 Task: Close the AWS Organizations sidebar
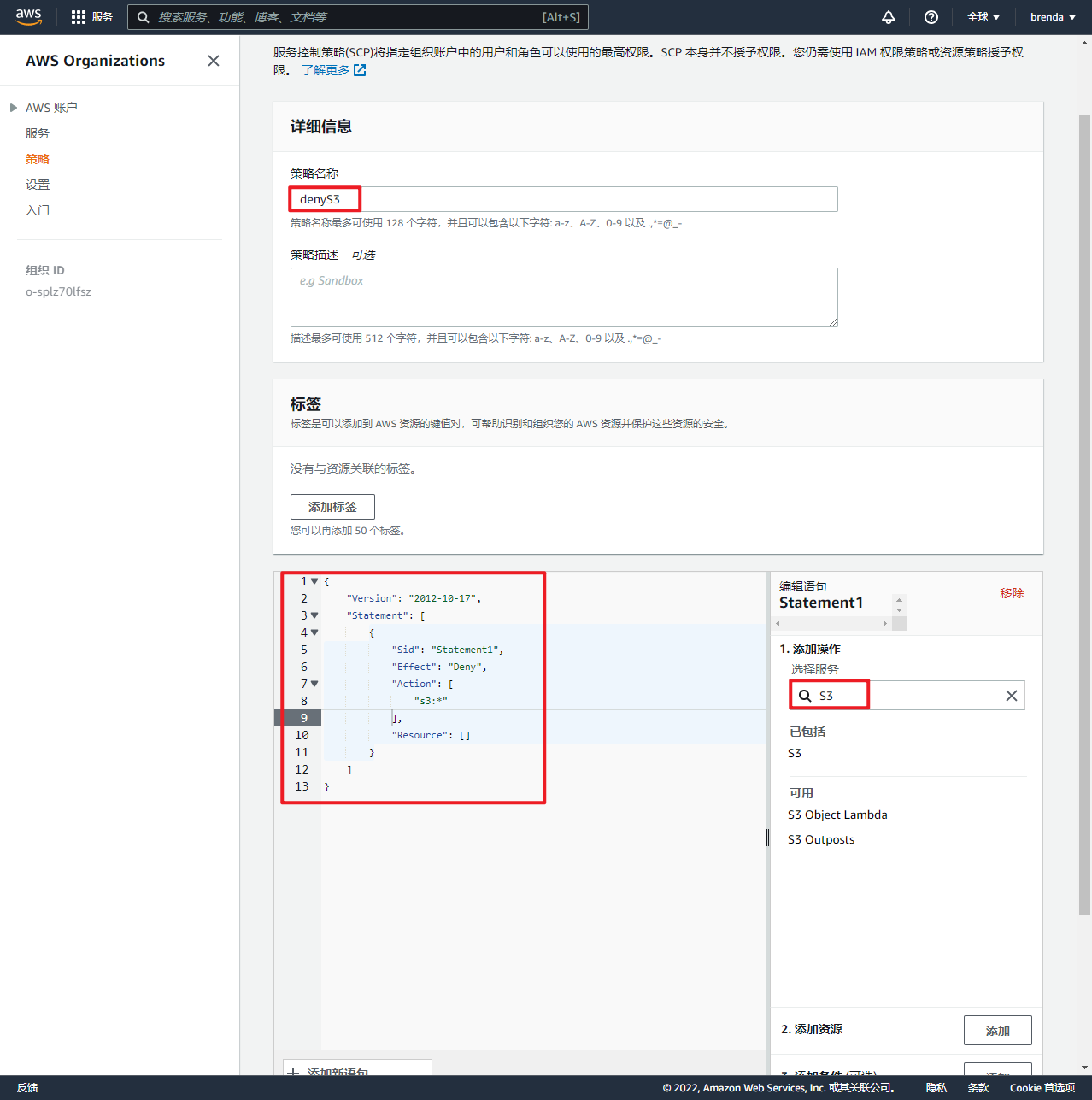[x=214, y=61]
